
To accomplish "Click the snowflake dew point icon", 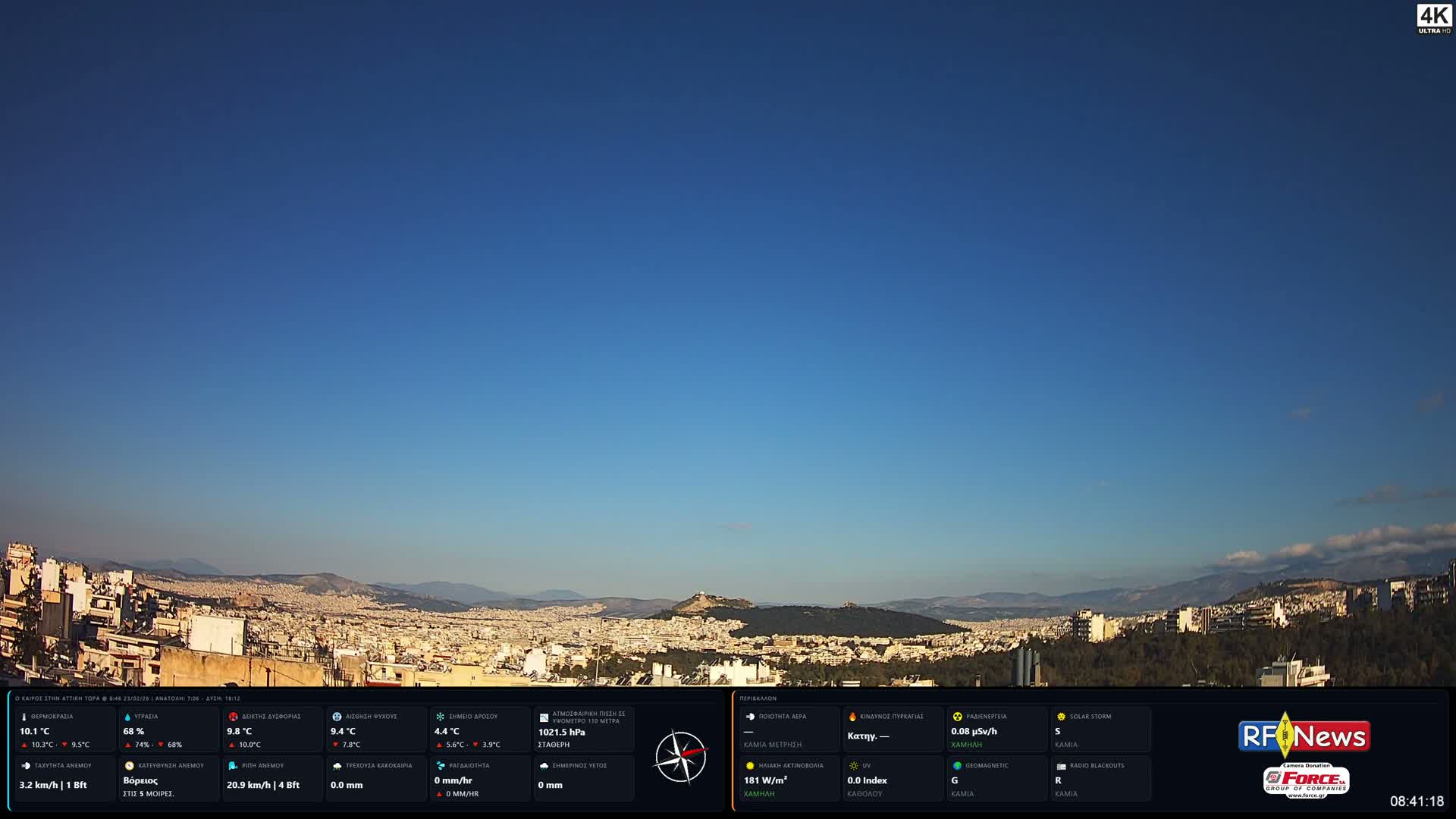I will click(440, 717).
